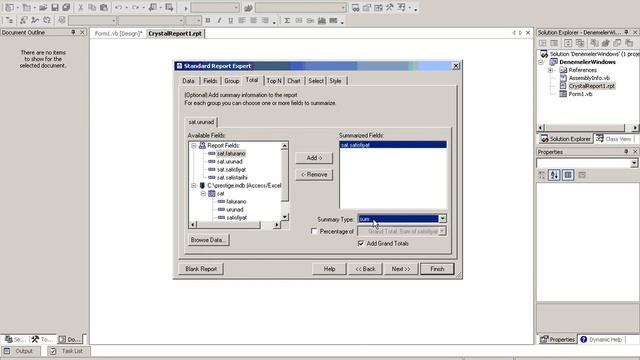Expand the References node in Solution Explorer

[550, 70]
